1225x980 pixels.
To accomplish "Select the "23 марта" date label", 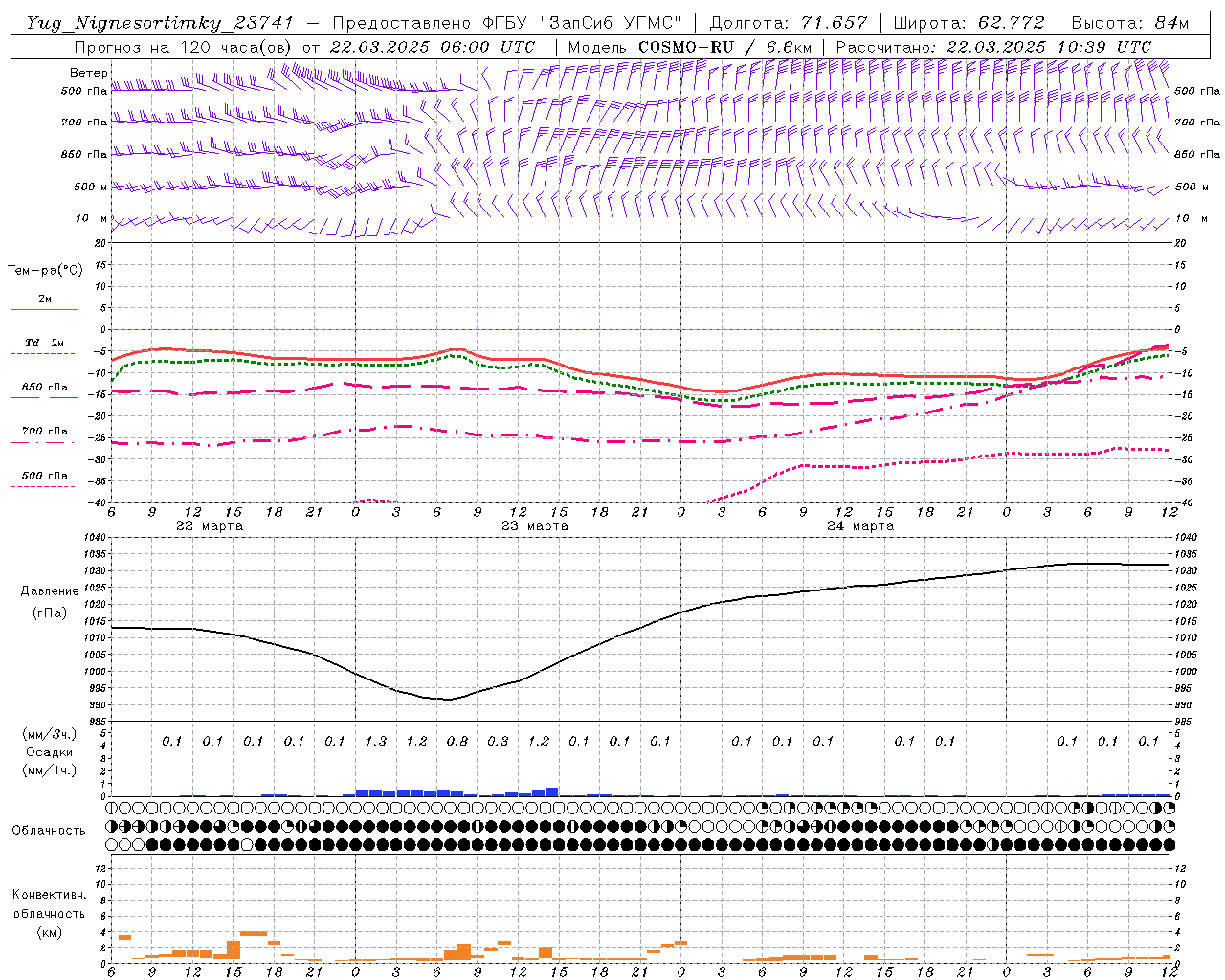I will (535, 526).
